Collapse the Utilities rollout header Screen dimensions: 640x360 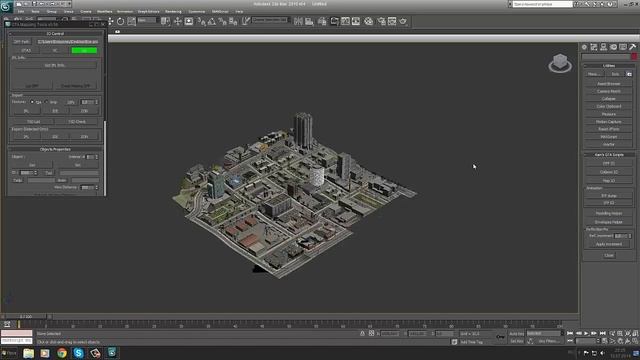click(609, 66)
